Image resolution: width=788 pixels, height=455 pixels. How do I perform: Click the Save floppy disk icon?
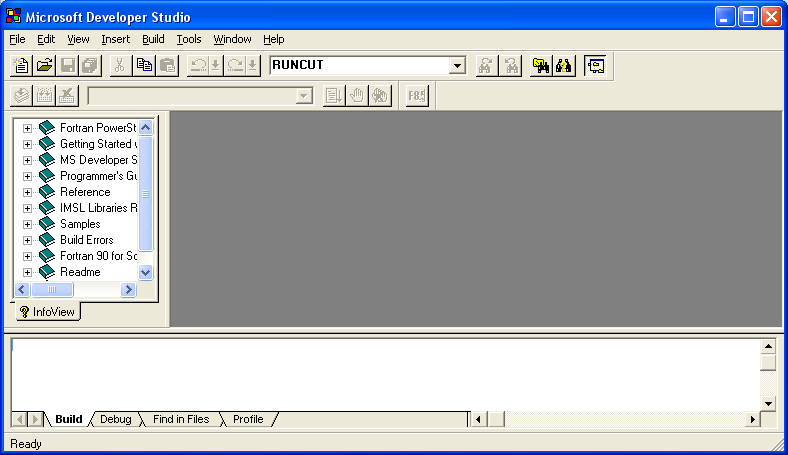(67, 65)
